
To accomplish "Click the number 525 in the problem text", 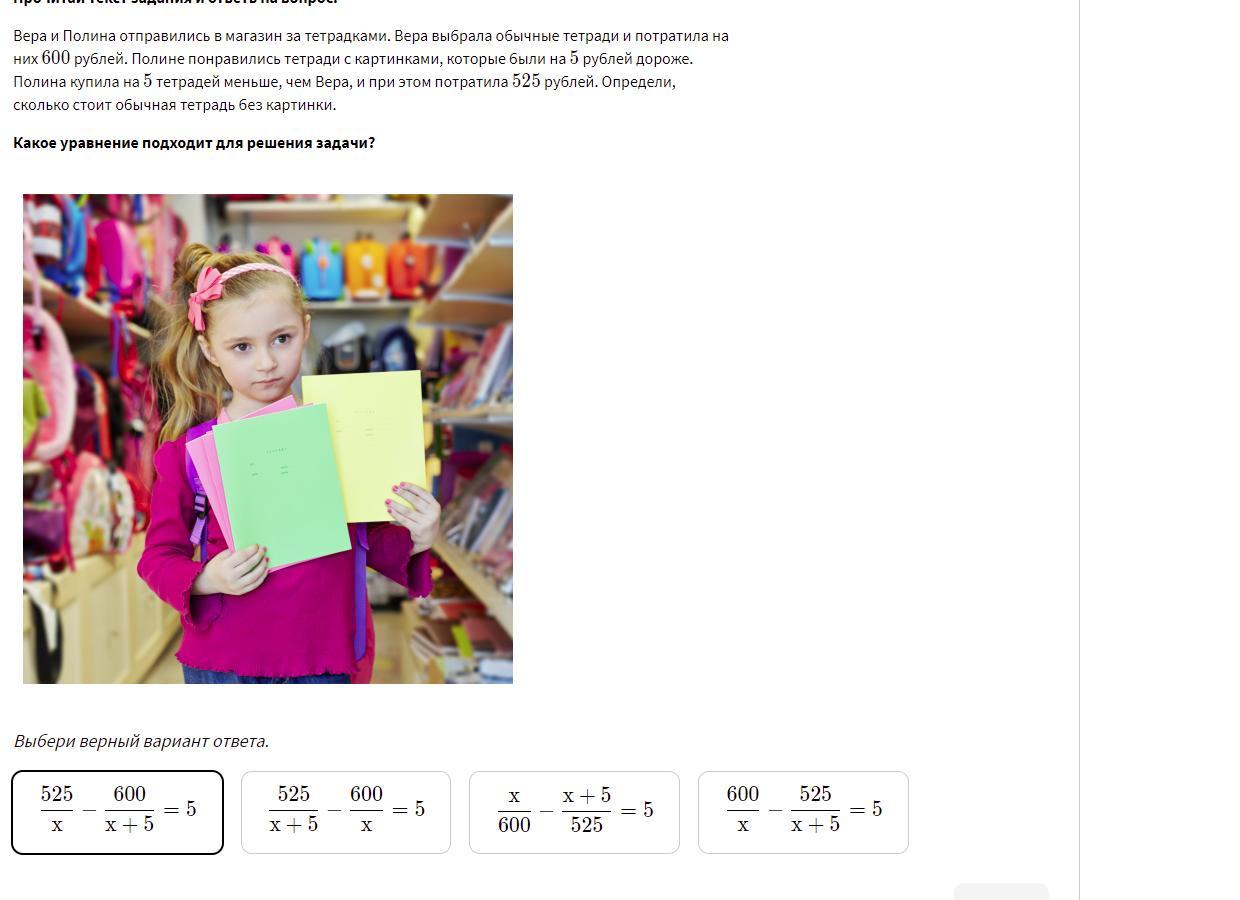I will 526,81.
